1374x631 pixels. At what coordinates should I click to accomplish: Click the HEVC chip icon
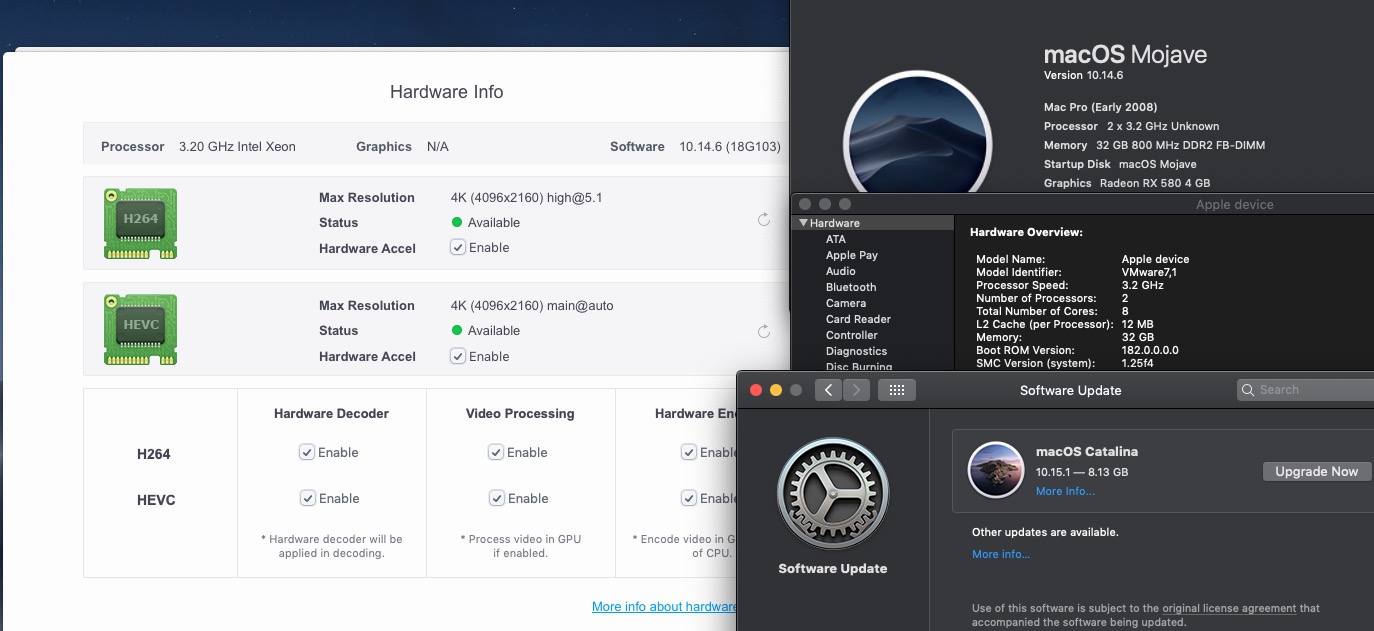(140, 330)
